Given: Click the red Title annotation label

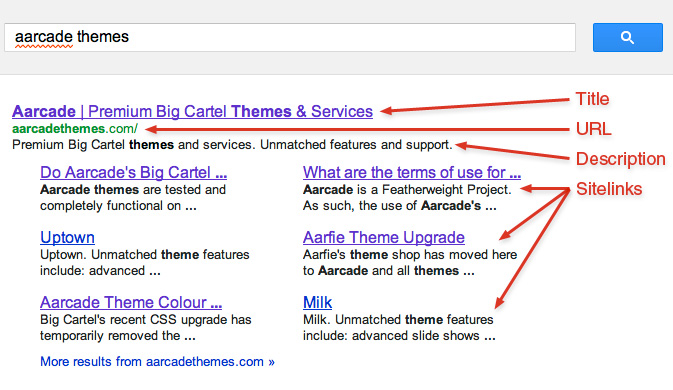Looking at the screenshot, I should pos(592,99).
